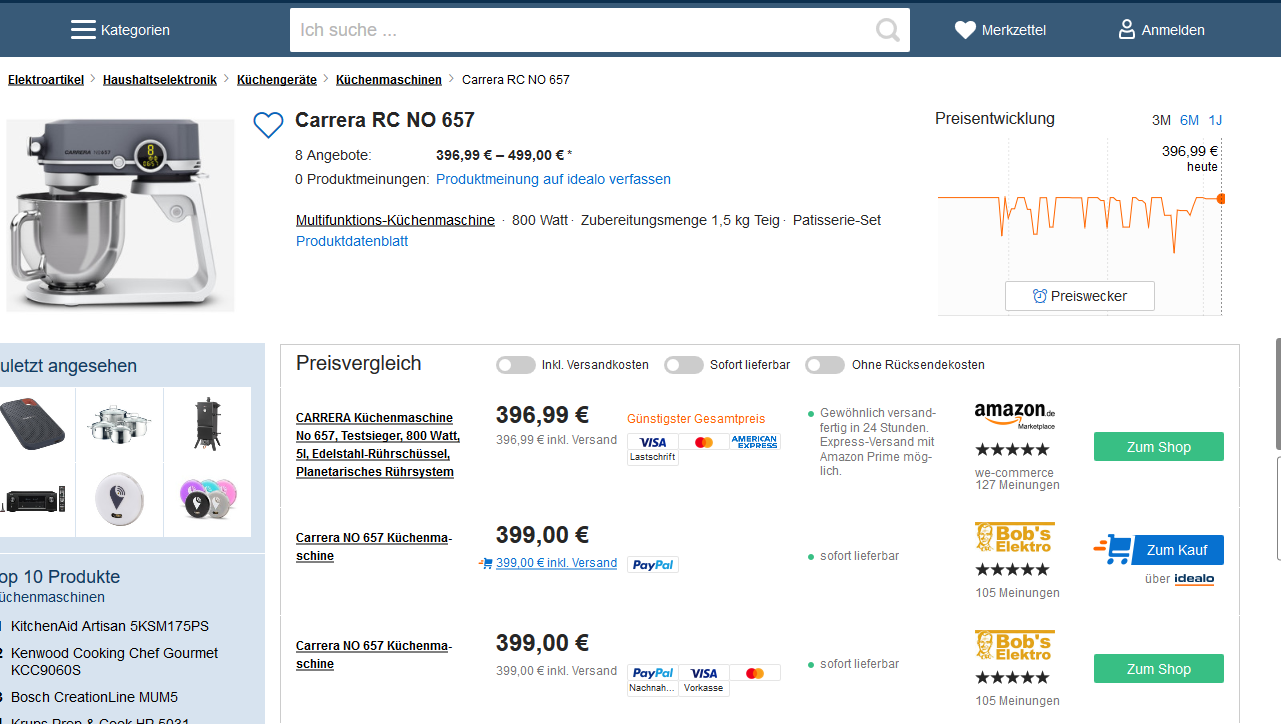Open Merkzettel heart icon in header

click(965, 30)
